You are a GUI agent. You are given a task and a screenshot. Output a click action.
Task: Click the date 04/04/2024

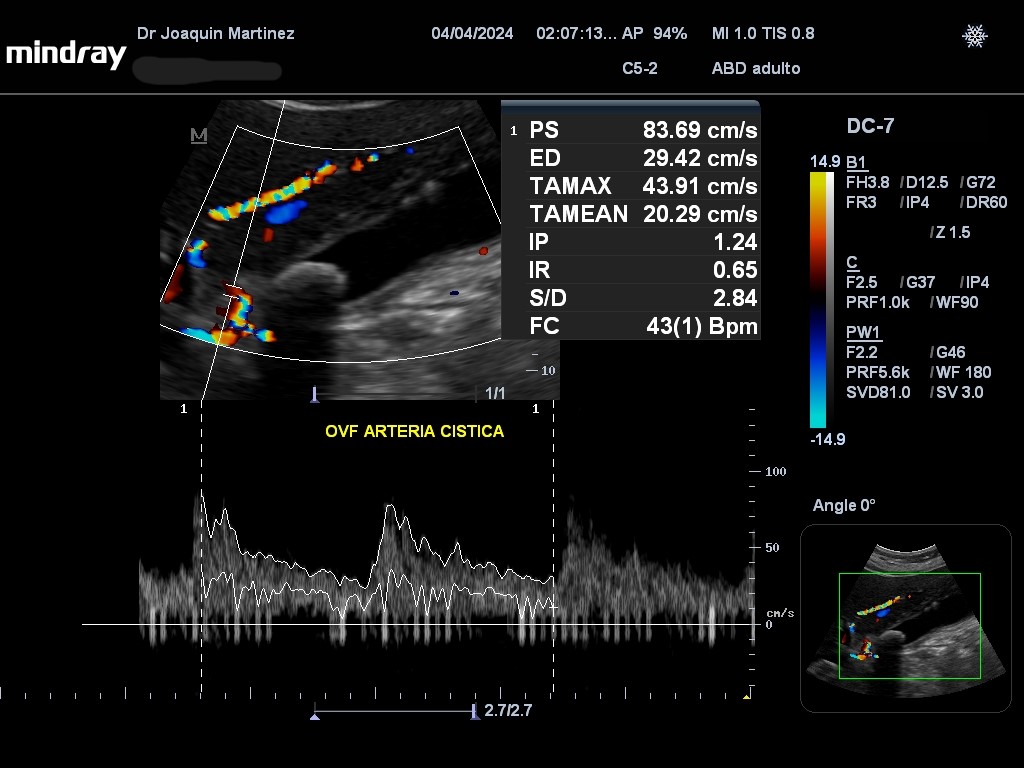tap(472, 33)
